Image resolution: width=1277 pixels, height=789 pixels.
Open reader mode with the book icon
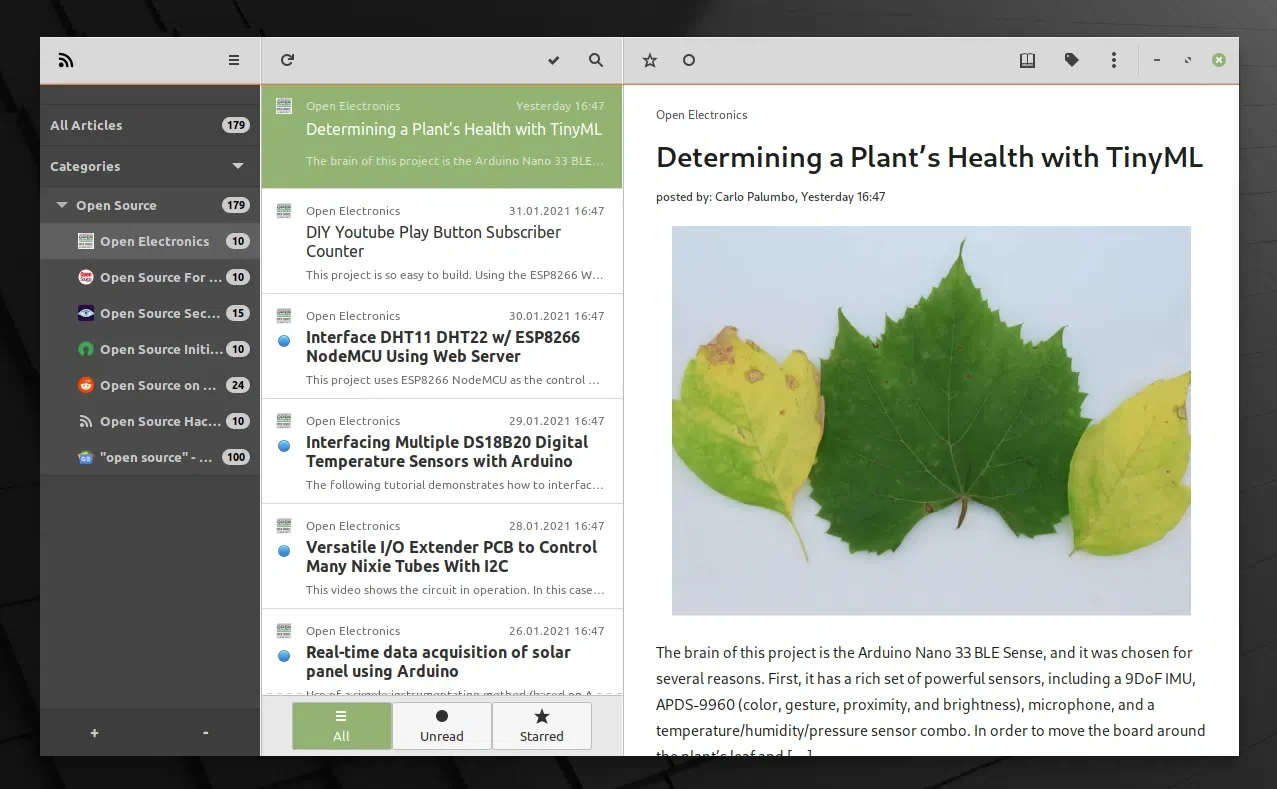1027,60
